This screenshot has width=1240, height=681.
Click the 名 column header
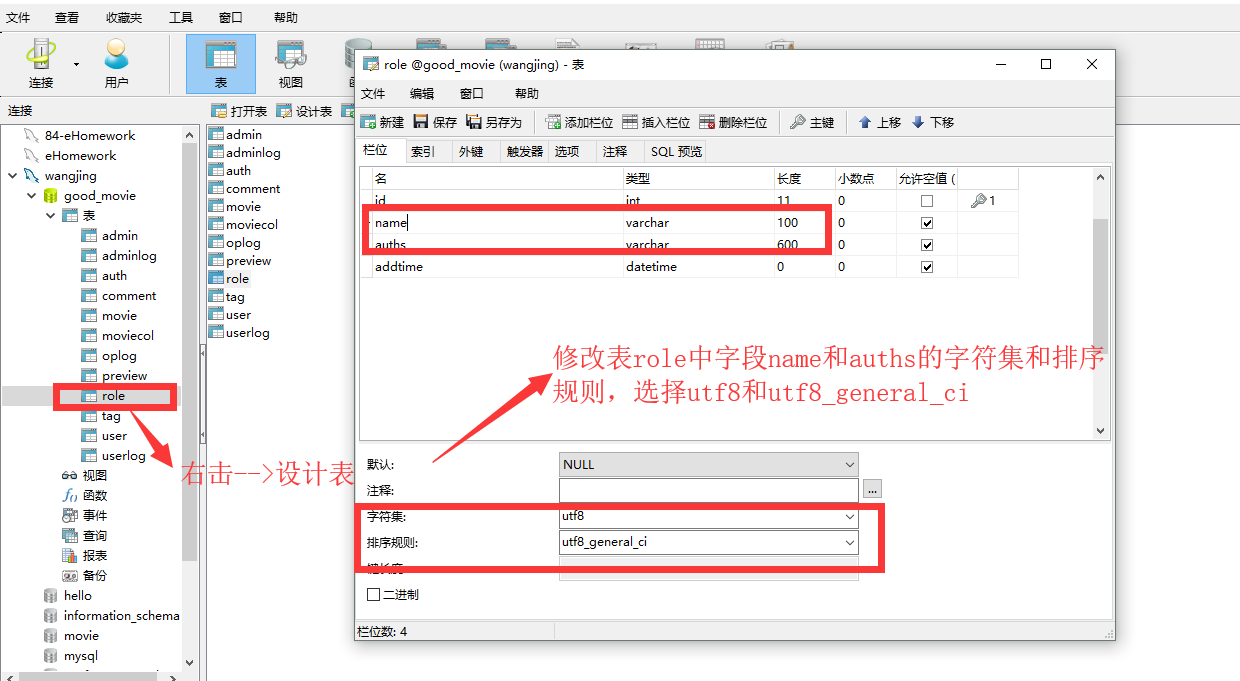point(496,178)
